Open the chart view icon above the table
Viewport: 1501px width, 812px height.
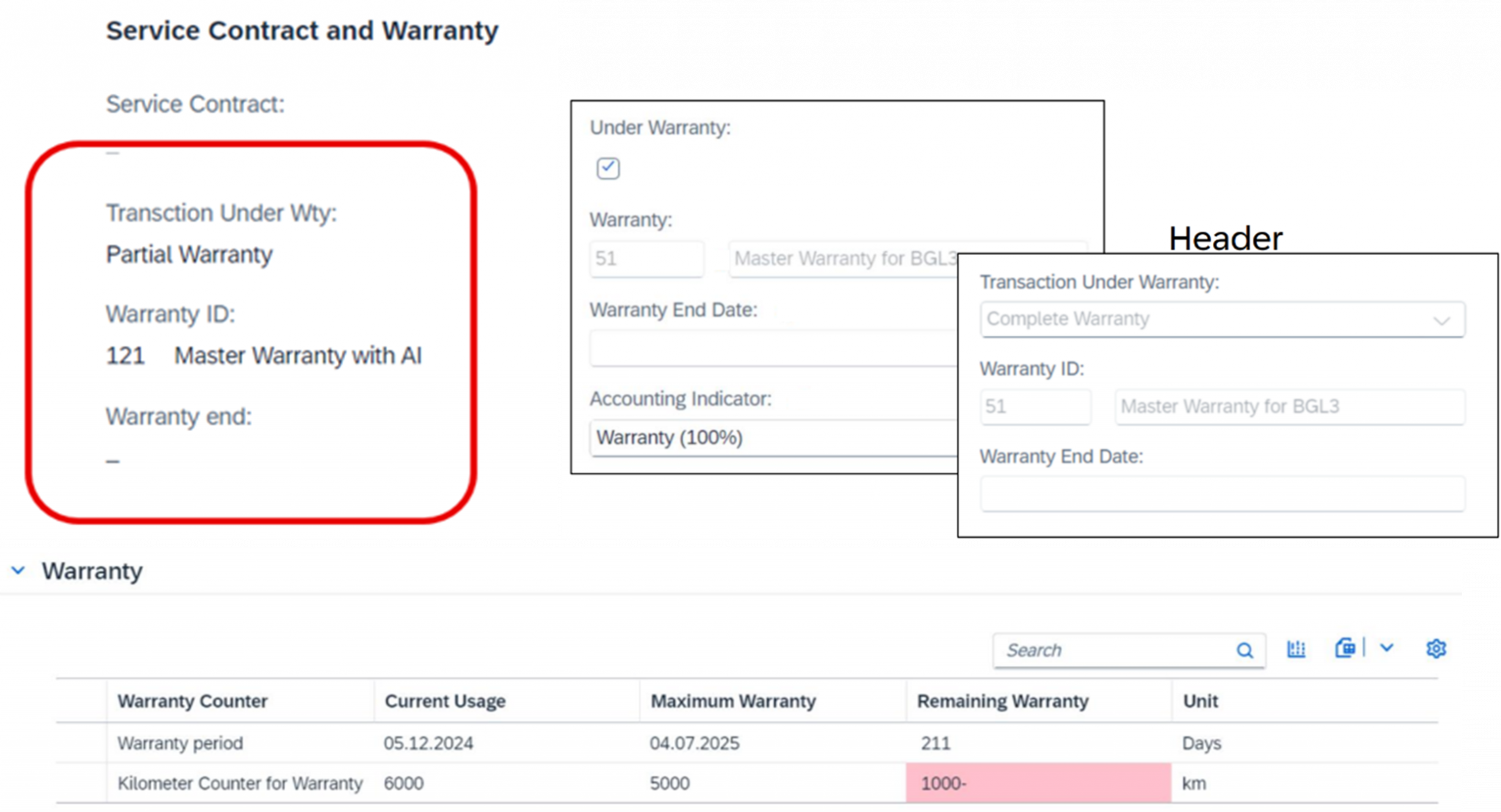(1296, 649)
